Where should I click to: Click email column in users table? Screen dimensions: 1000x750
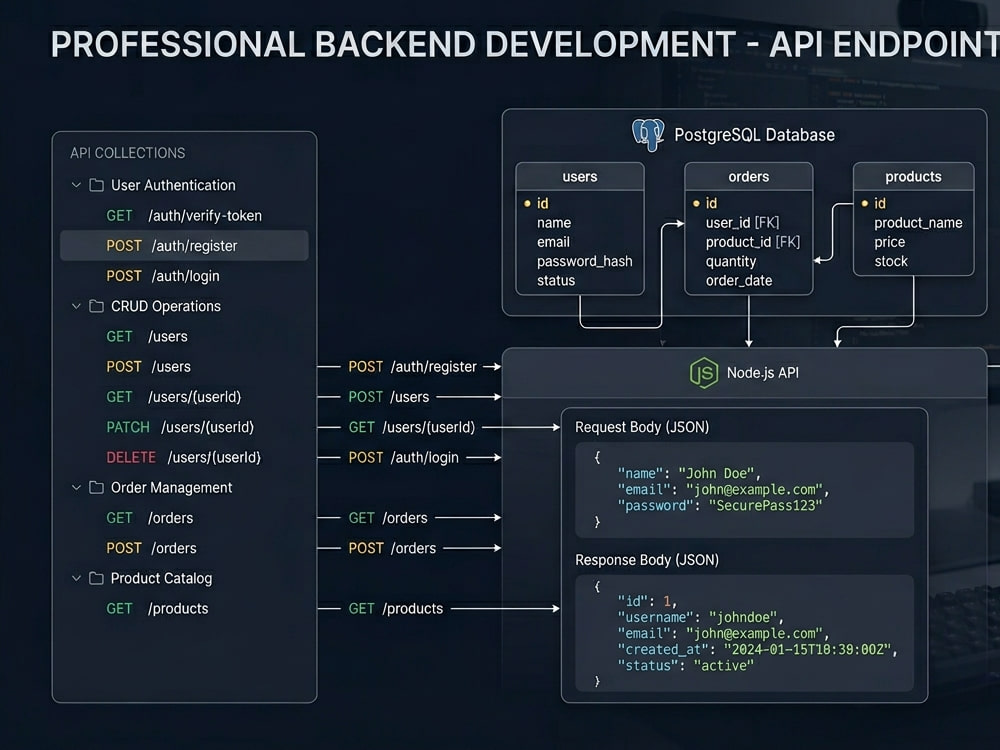(554, 242)
